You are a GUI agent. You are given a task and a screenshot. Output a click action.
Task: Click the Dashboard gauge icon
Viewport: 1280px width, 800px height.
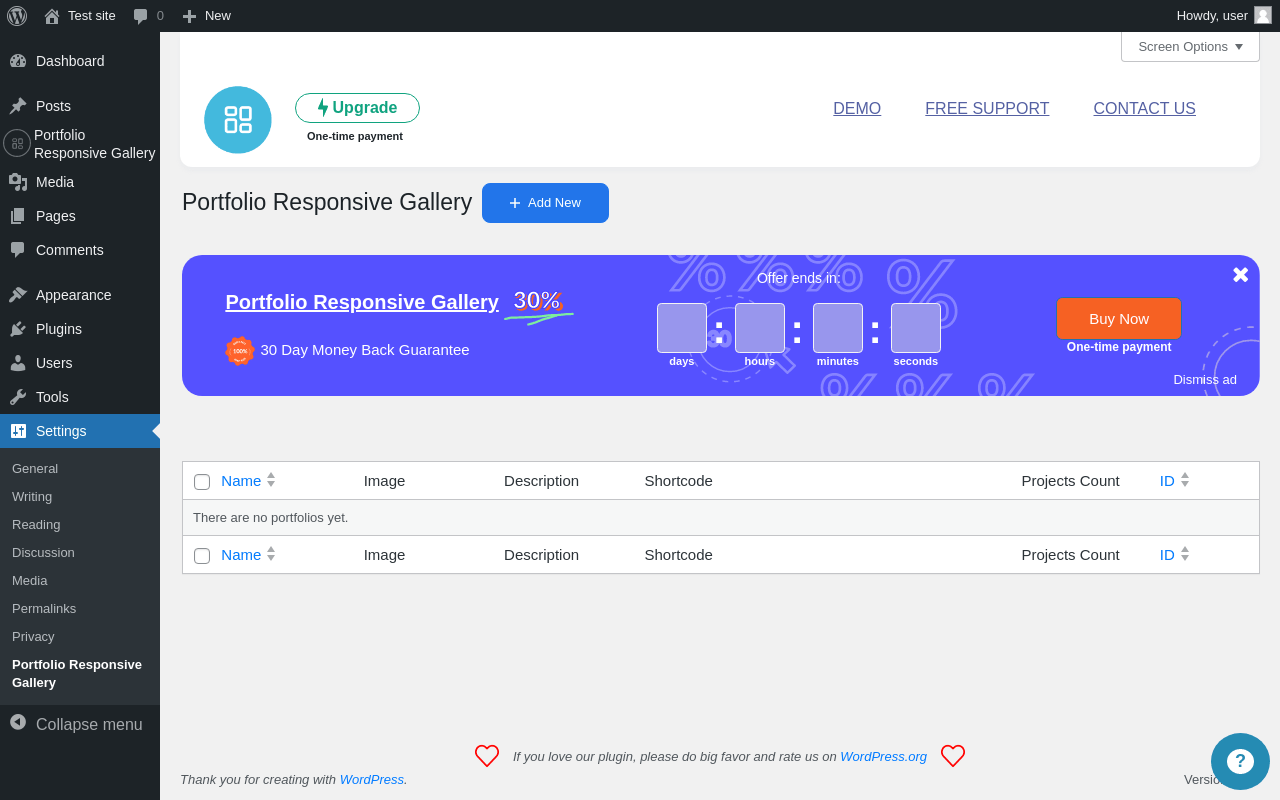[x=18, y=61]
